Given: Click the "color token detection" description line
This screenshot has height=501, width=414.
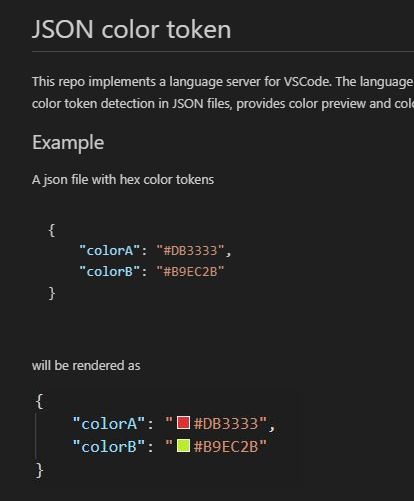Looking at the screenshot, I should coord(223,104).
